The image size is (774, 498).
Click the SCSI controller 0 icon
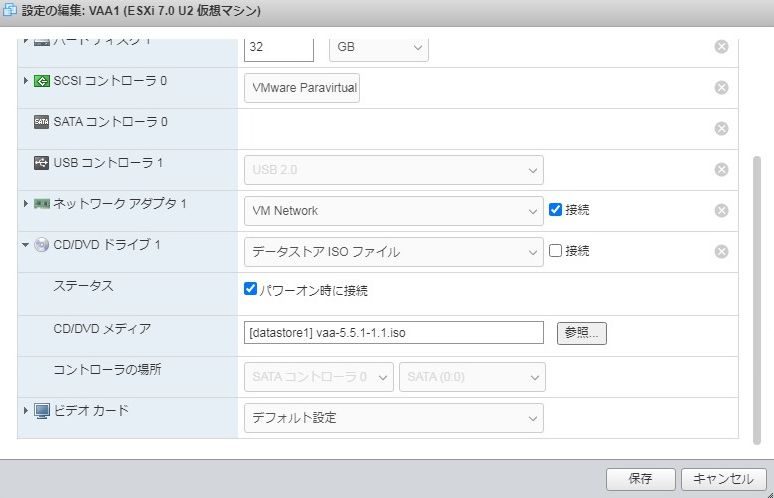(x=41, y=81)
